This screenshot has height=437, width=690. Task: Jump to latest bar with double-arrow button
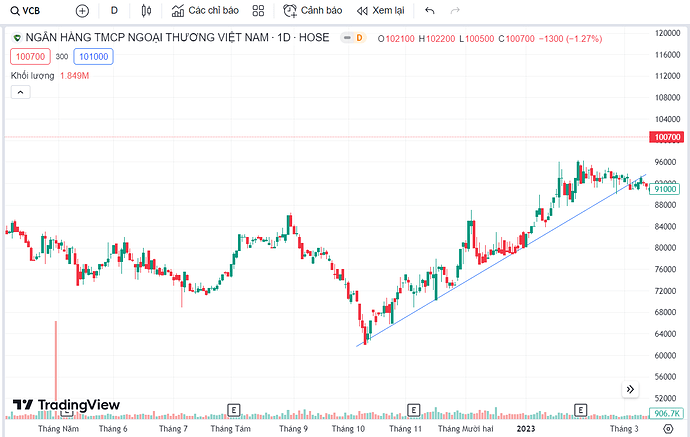point(630,389)
